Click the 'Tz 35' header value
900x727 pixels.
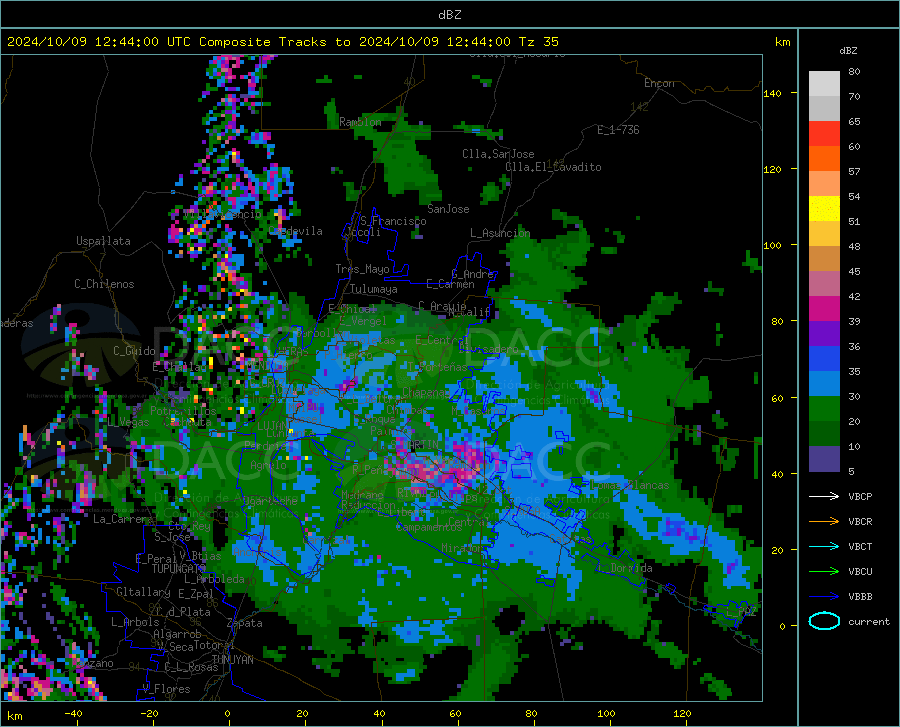[x=538, y=42]
